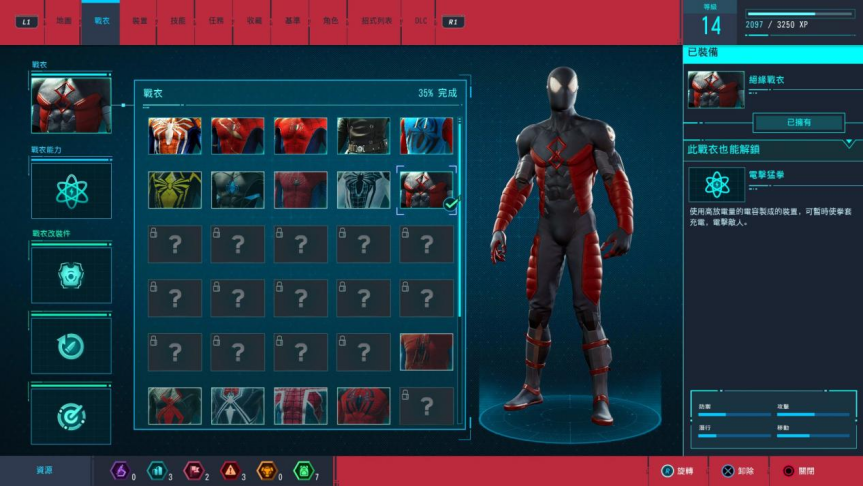The height and width of the screenshot is (486, 863).
Task: Click the orange challenge token icon
Action: (x=267, y=471)
